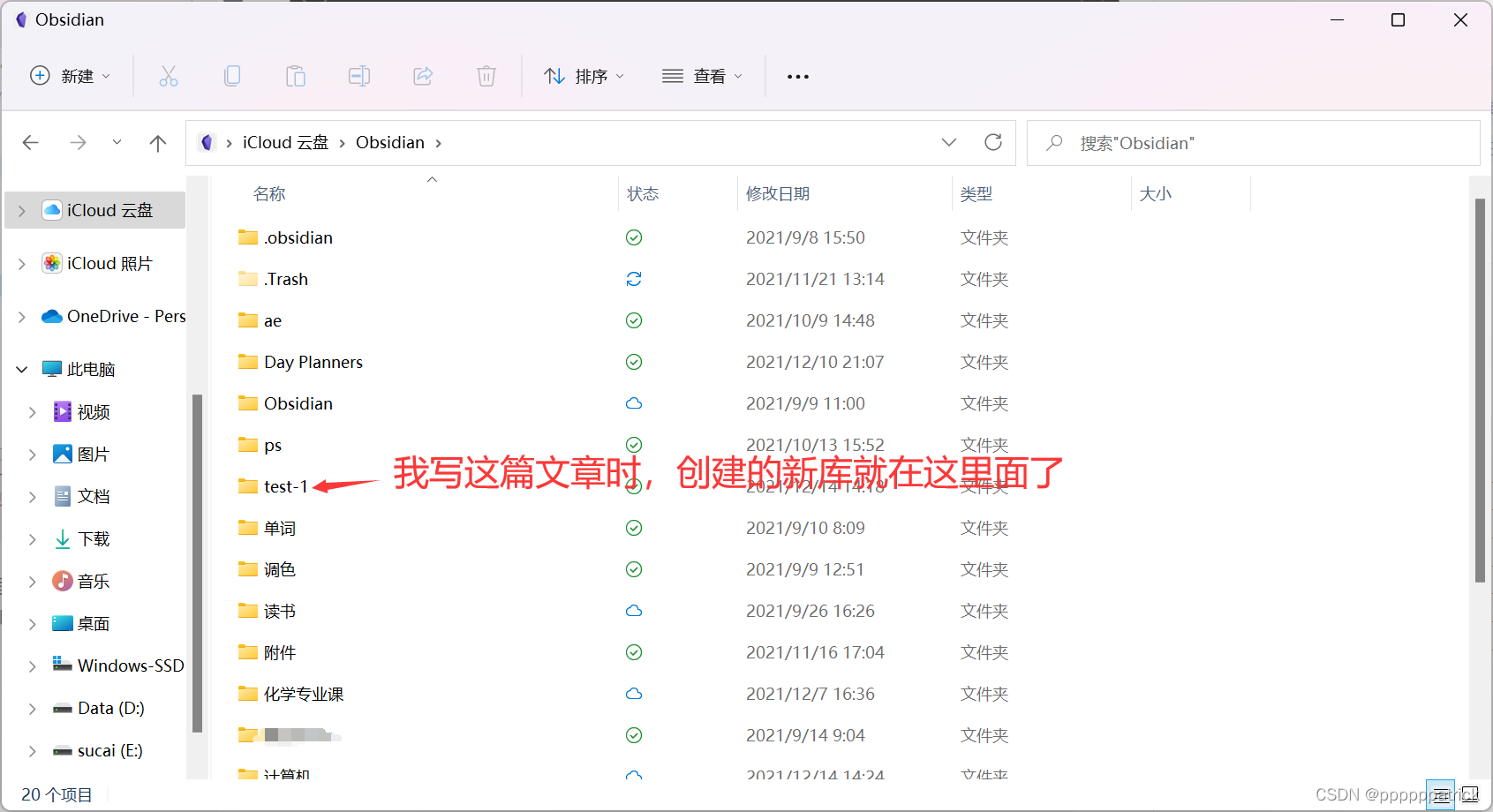The height and width of the screenshot is (812, 1493).
Task: Open the 新建 new item dropdown
Action: pyautogui.click(x=71, y=76)
